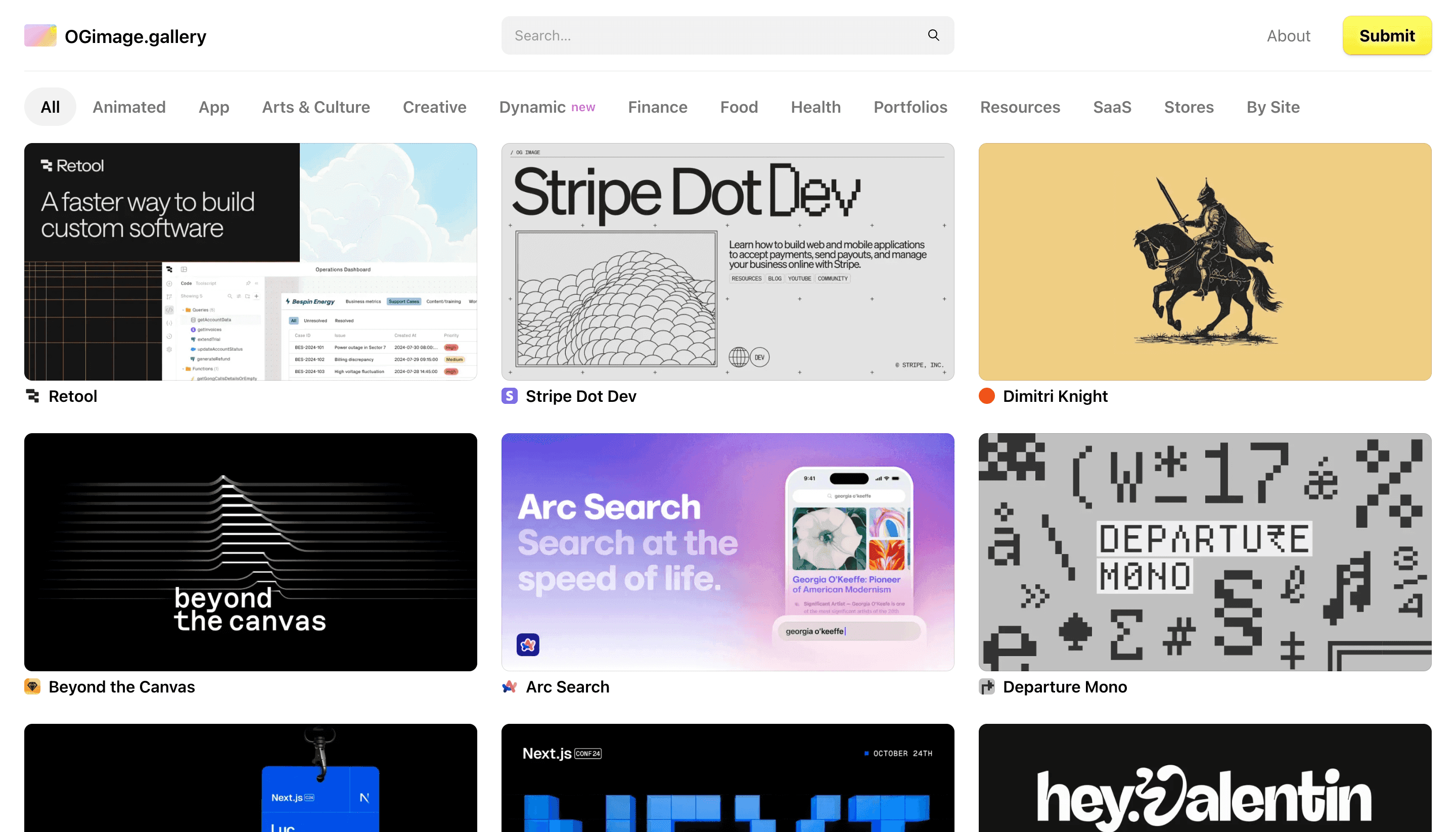Open the Retool OG image thumbnail
Image resolution: width=1456 pixels, height=832 pixels.
pos(250,262)
